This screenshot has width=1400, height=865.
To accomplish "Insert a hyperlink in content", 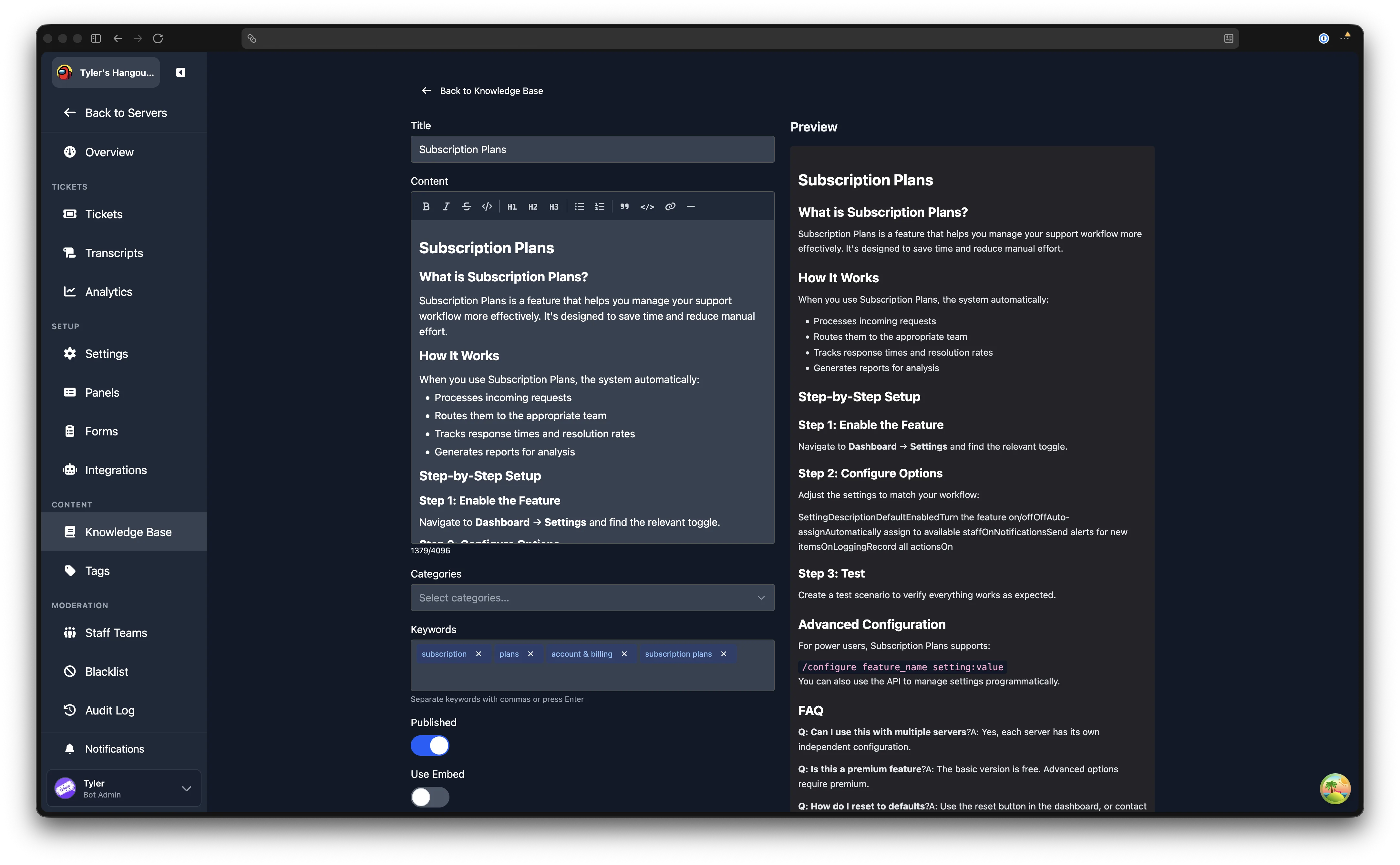I will (670, 206).
